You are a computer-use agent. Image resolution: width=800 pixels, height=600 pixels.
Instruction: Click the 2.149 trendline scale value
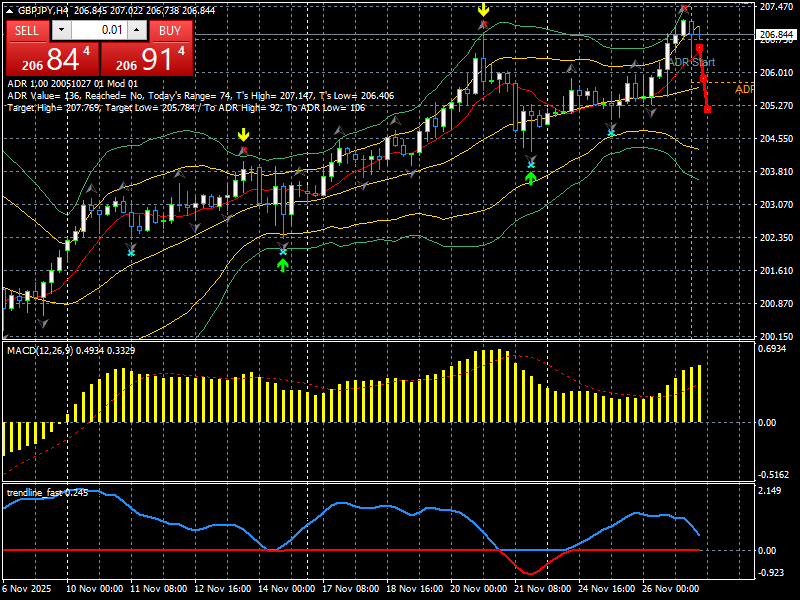[769, 490]
